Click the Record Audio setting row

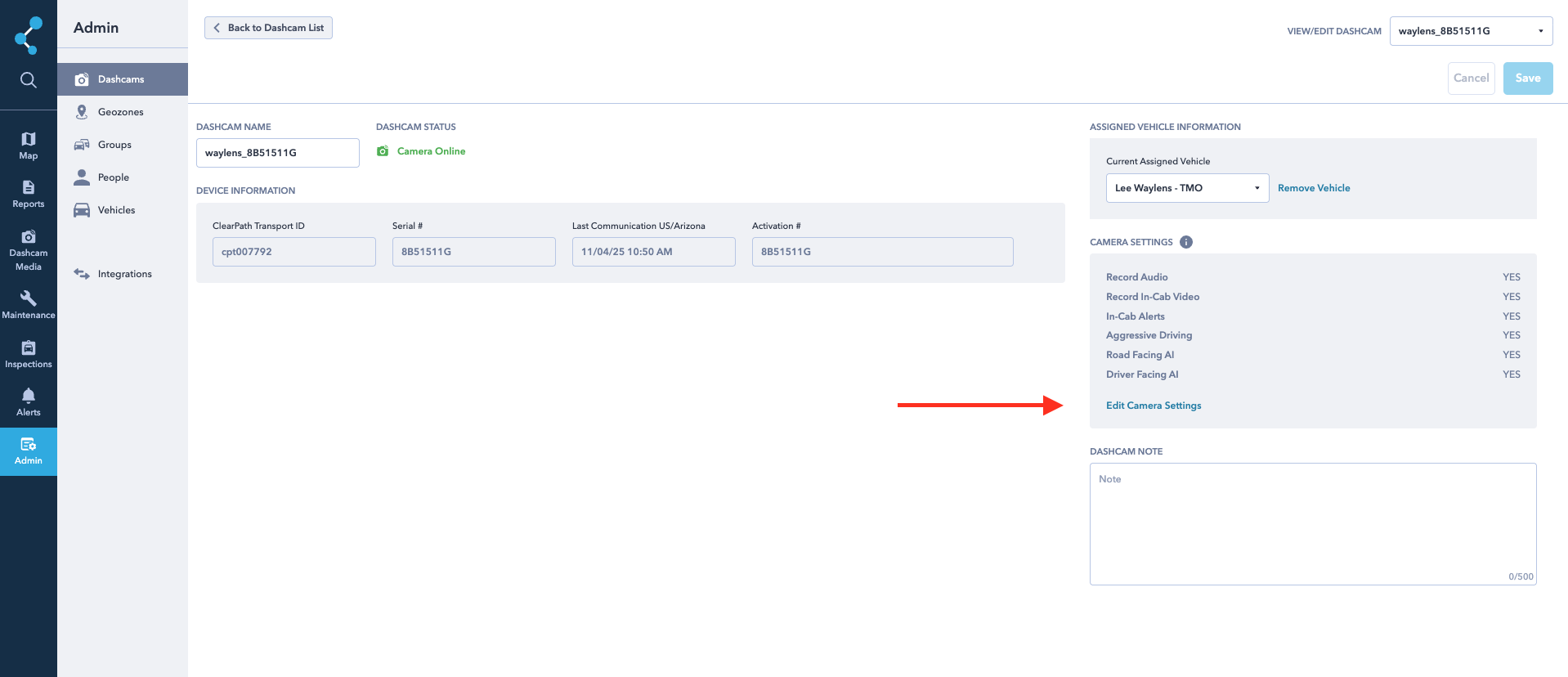pyautogui.click(x=1313, y=277)
